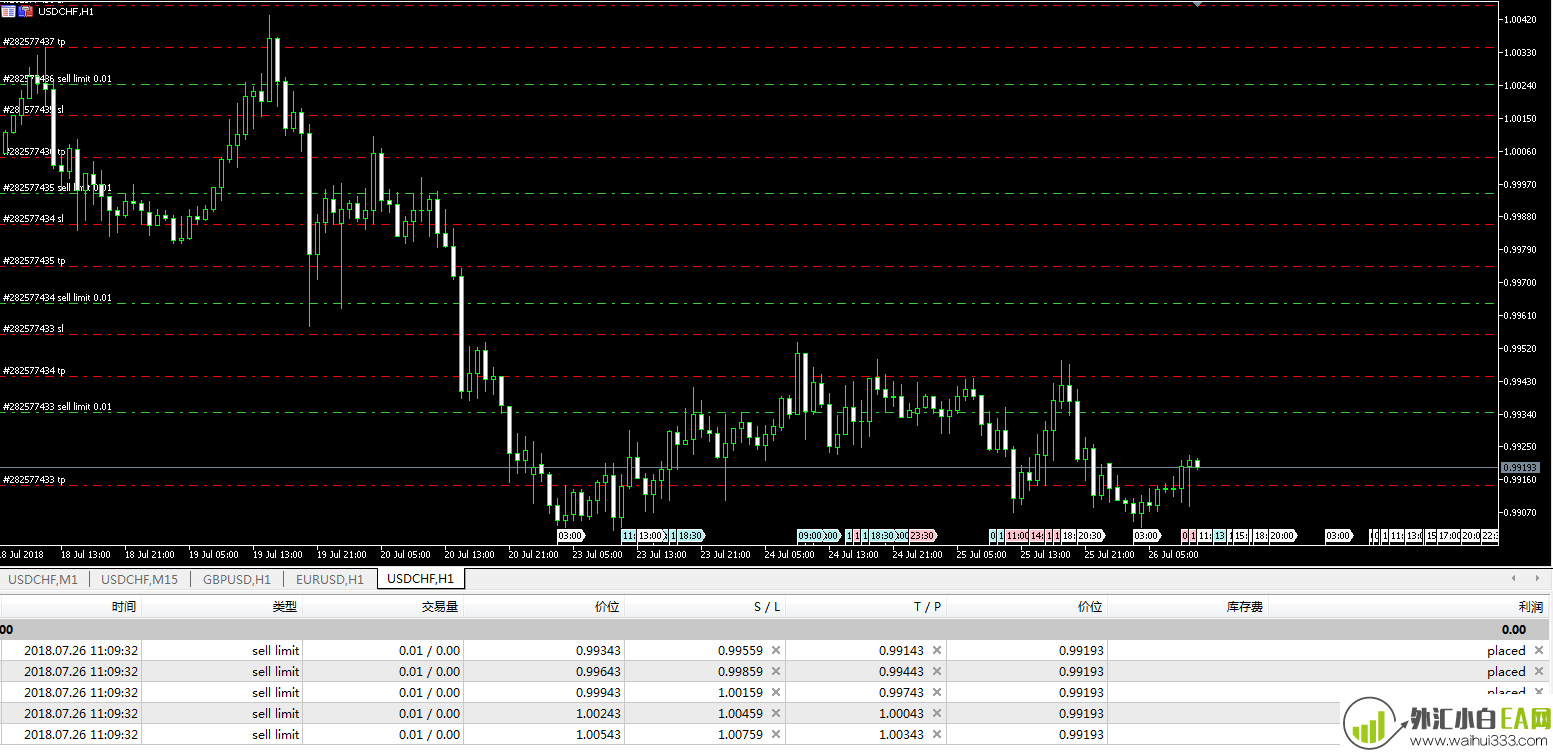Remove take profit 1.00043 with its X icon
Viewport: 1553px width, 753px height.
point(937,713)
